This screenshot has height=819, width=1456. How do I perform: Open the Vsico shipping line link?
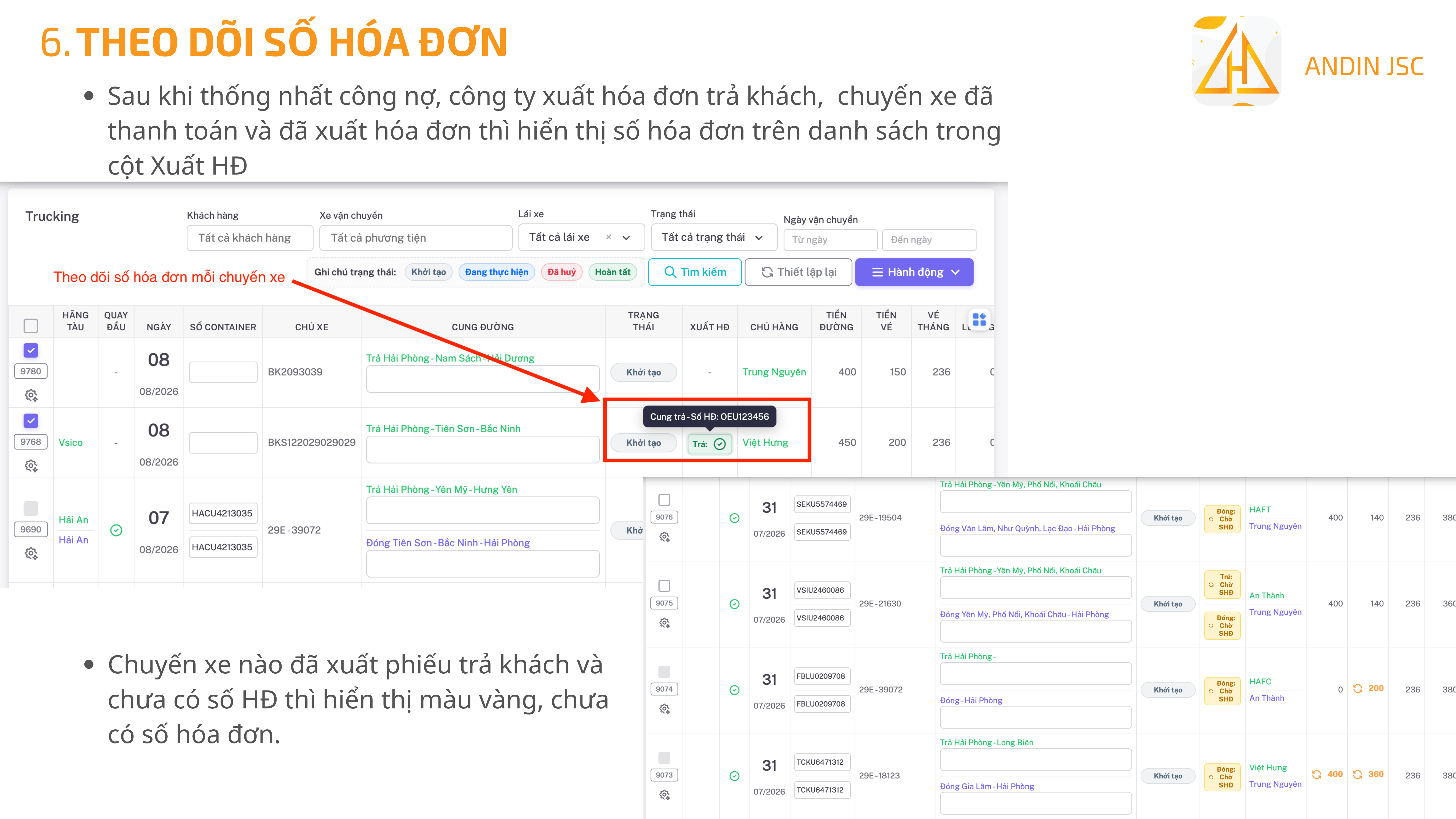pyautogui.click(x=71, y=443)
